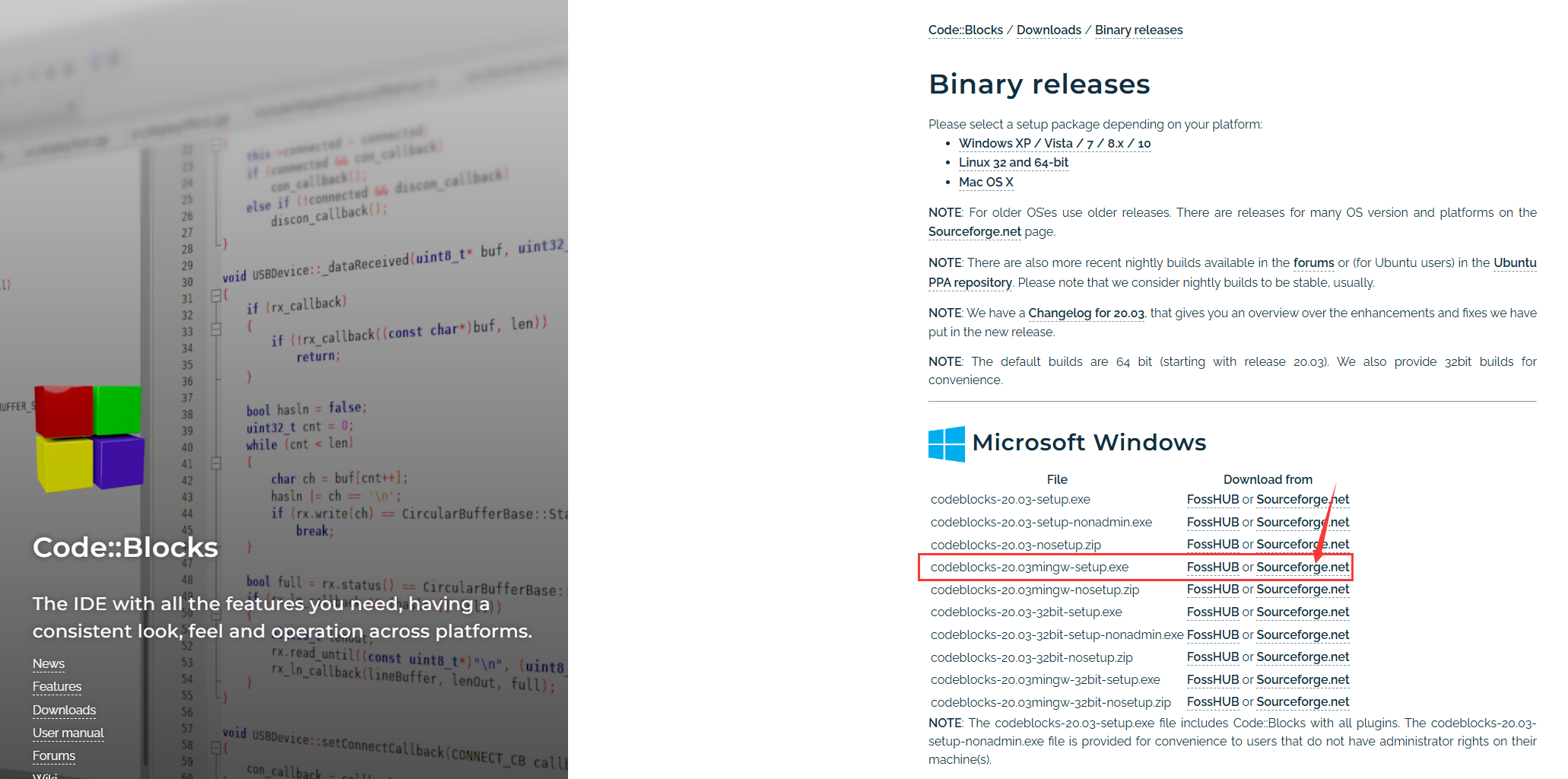Image resolution: width=1568 pixels, height=779 pixels.
Task: Download codeblocks-20.03-32bit-setup.exe from Sourceforge.net
Action: tap(1303, 612)
